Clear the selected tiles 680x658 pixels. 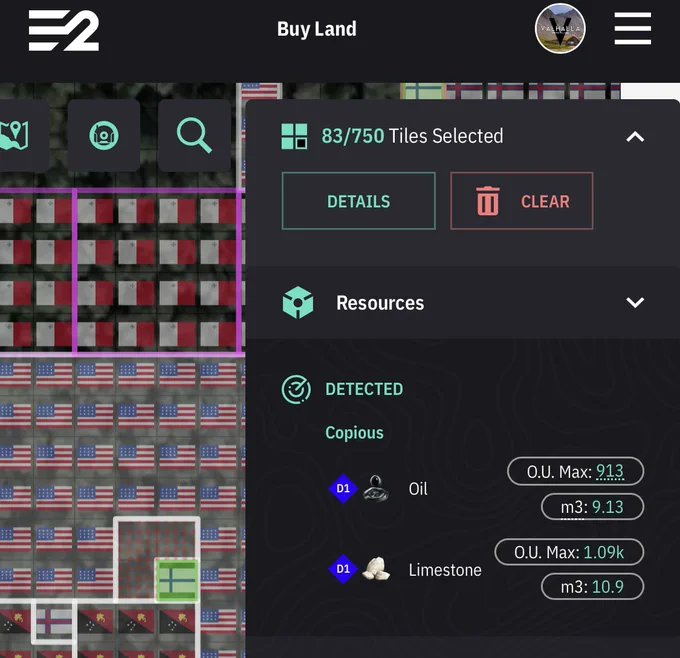521,201
